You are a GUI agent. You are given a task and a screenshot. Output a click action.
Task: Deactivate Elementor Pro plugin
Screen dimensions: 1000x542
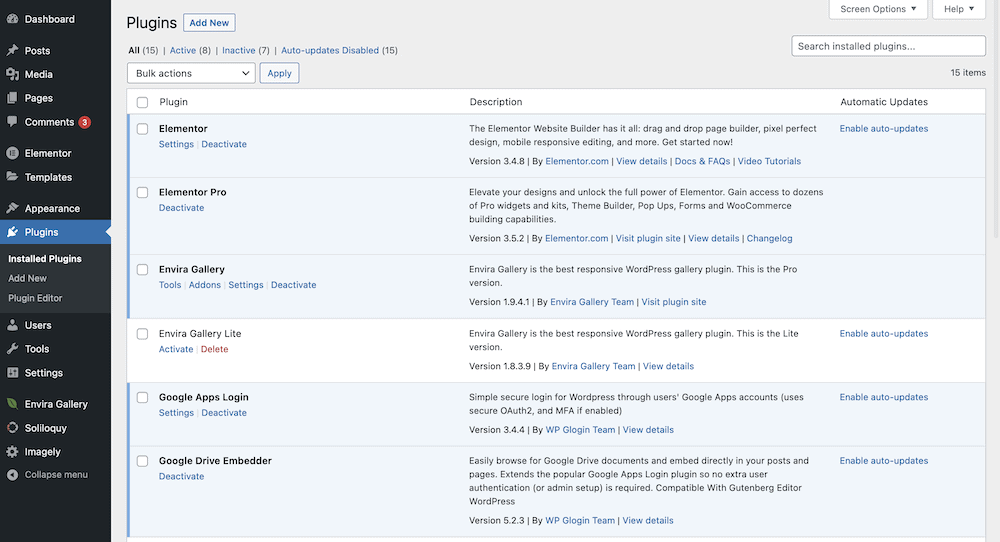pyautogui.click(x=182, y=208)
